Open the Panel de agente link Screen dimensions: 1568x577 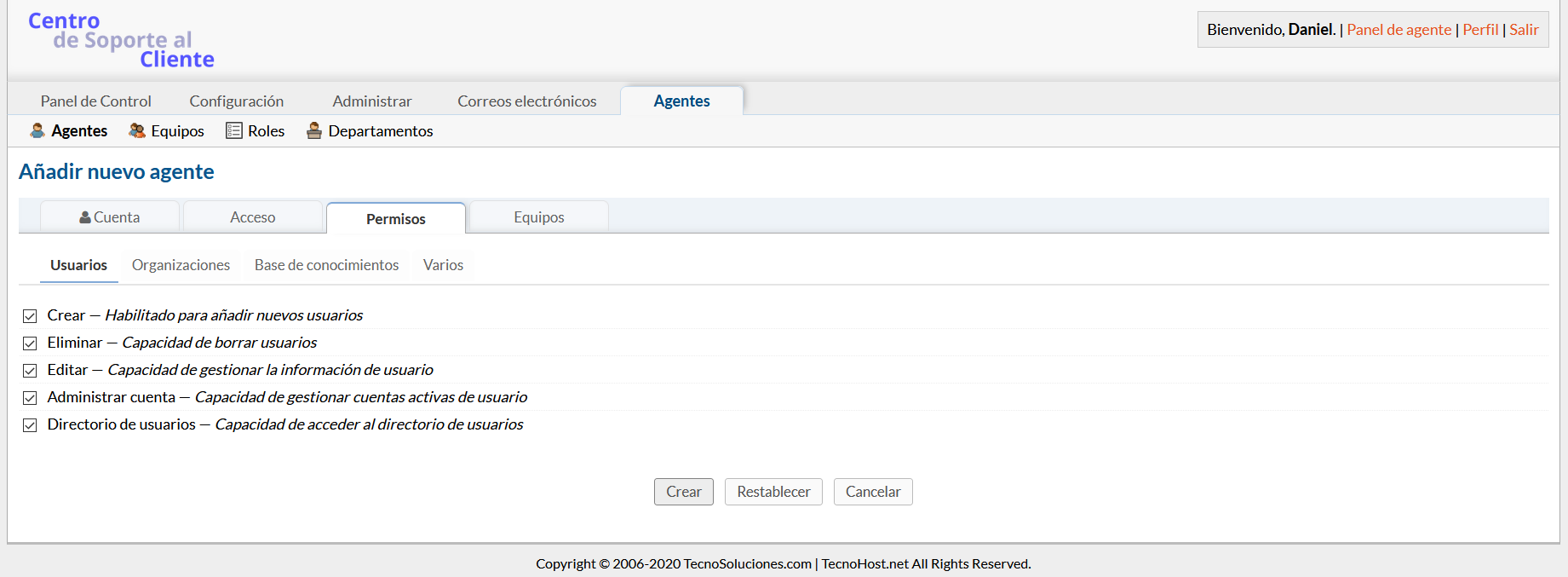(1399, 30)
